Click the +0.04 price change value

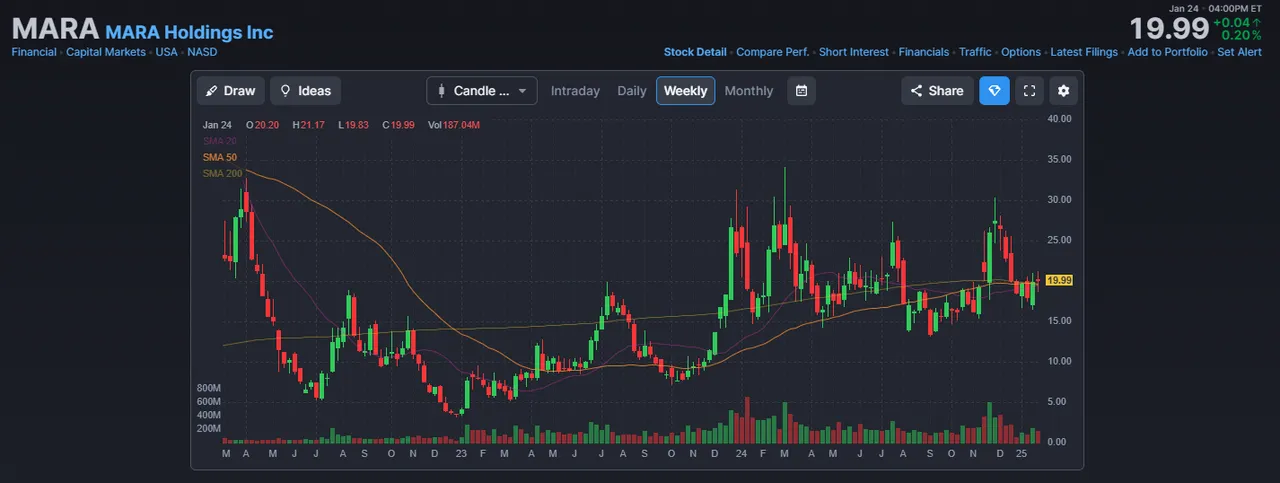(1231, 22)
